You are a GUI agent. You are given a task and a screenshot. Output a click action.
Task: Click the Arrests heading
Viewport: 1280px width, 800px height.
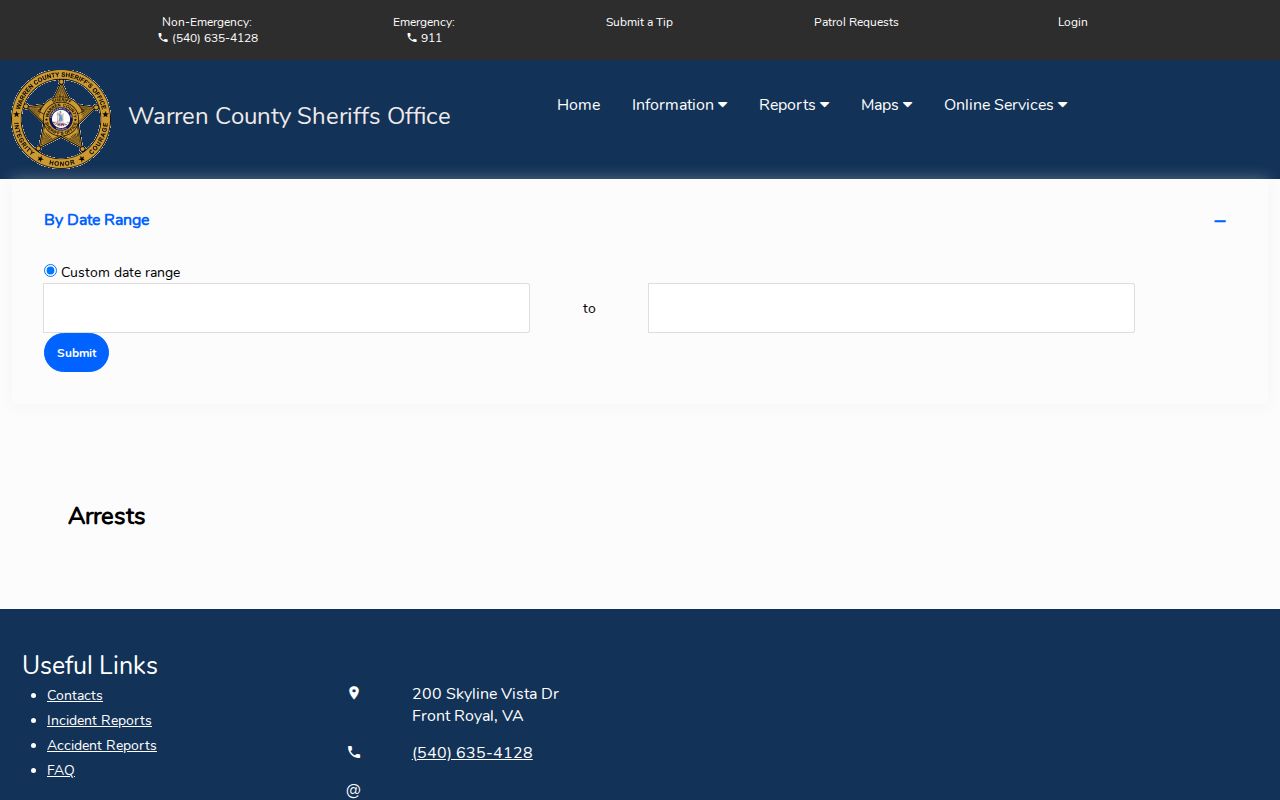click(107, 516)
